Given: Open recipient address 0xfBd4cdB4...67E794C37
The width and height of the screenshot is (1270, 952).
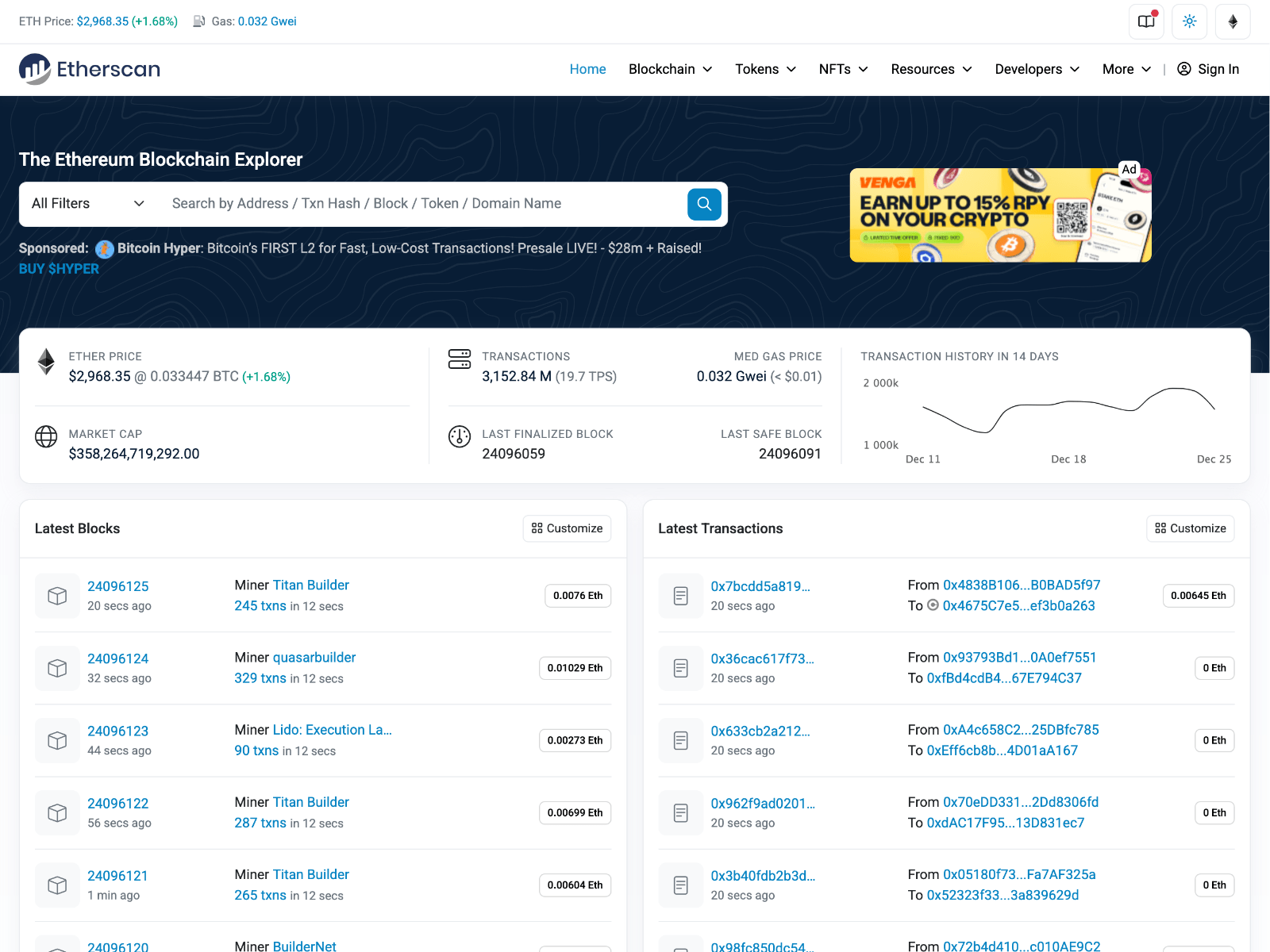Looking at the screenshot, I should point(1004,678).
